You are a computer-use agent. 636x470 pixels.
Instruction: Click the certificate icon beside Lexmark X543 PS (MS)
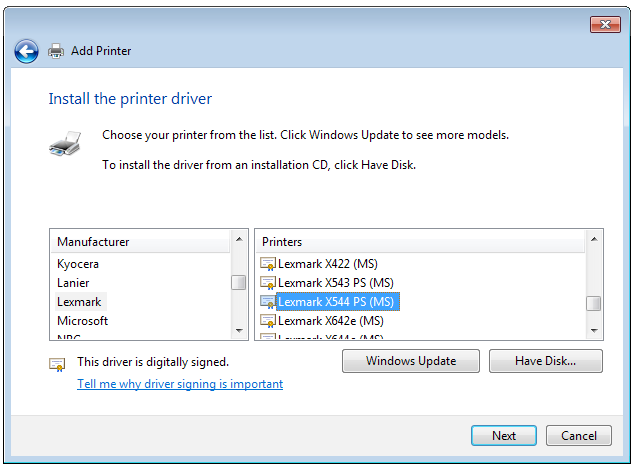[x=268, y=283]
